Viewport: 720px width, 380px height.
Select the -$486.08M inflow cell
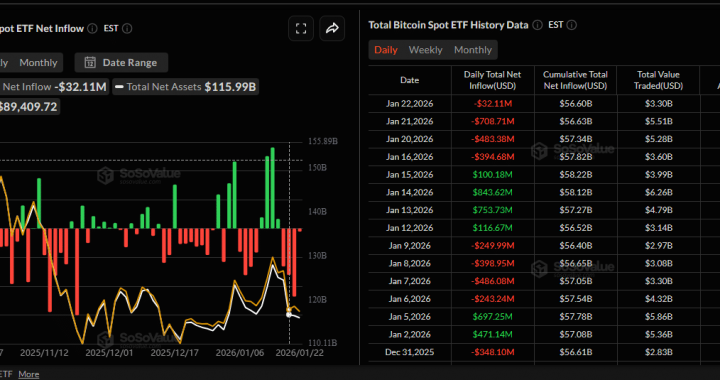click(x=493, y=281)
